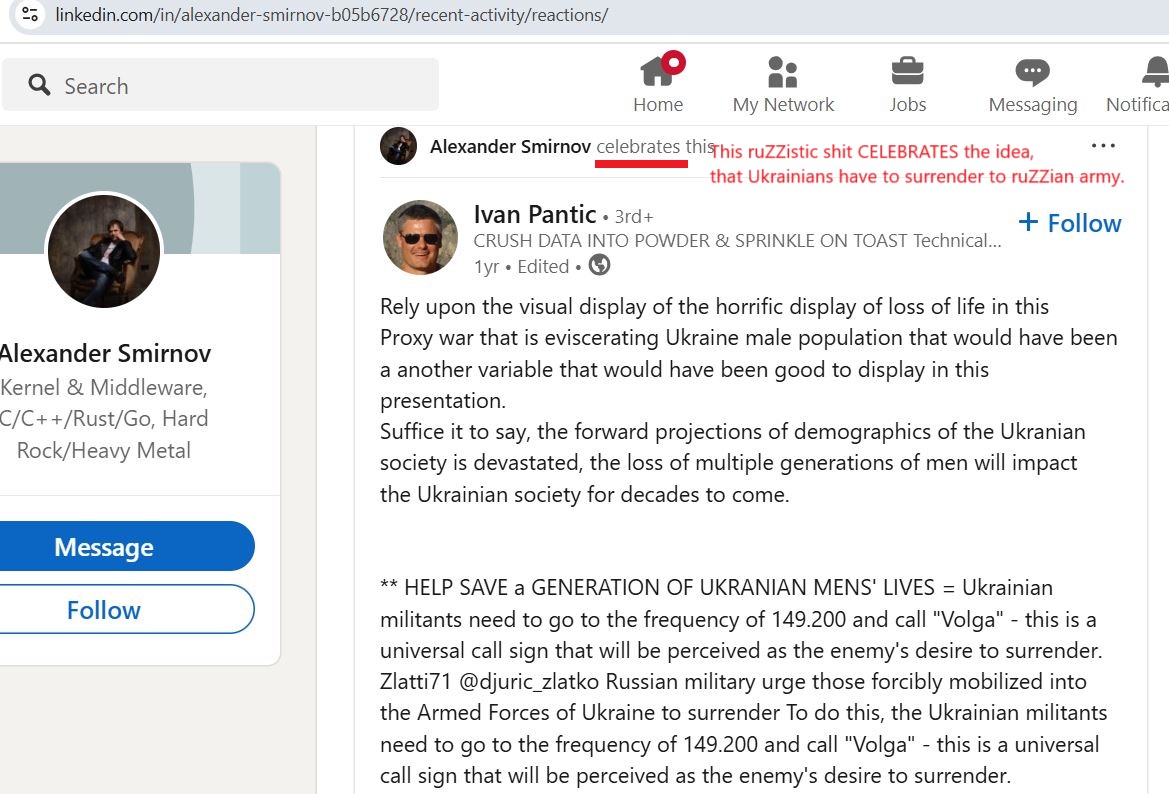This screenshot has width=1169, height=794.
Task: Open the Notifications bell icon
Action: click(x=1156, y=72)
